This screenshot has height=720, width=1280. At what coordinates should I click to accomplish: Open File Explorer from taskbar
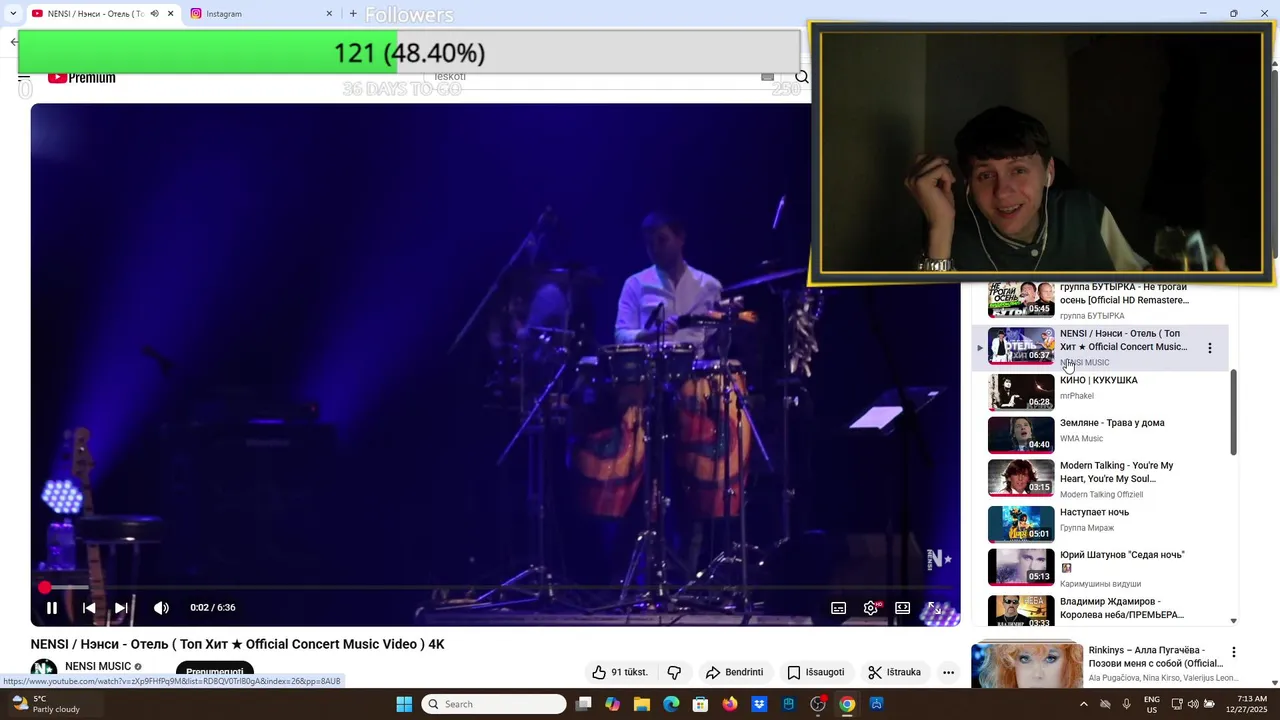click(x=642, y=704)
